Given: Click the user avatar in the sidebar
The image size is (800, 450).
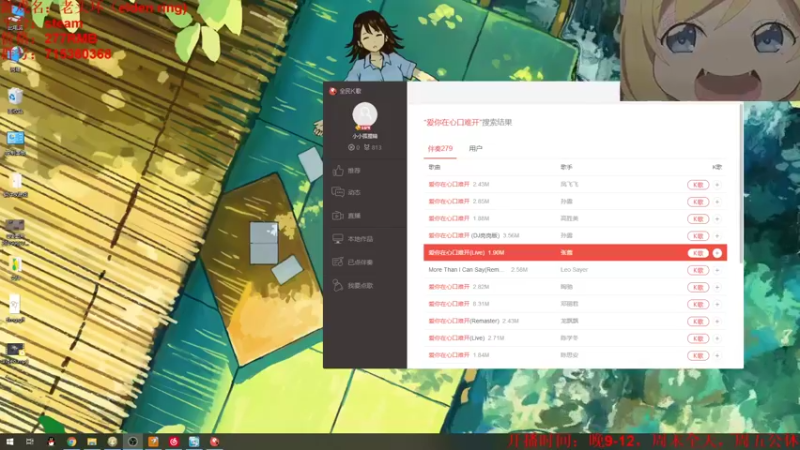Looking at the screenshot, I should click(365, 114).
